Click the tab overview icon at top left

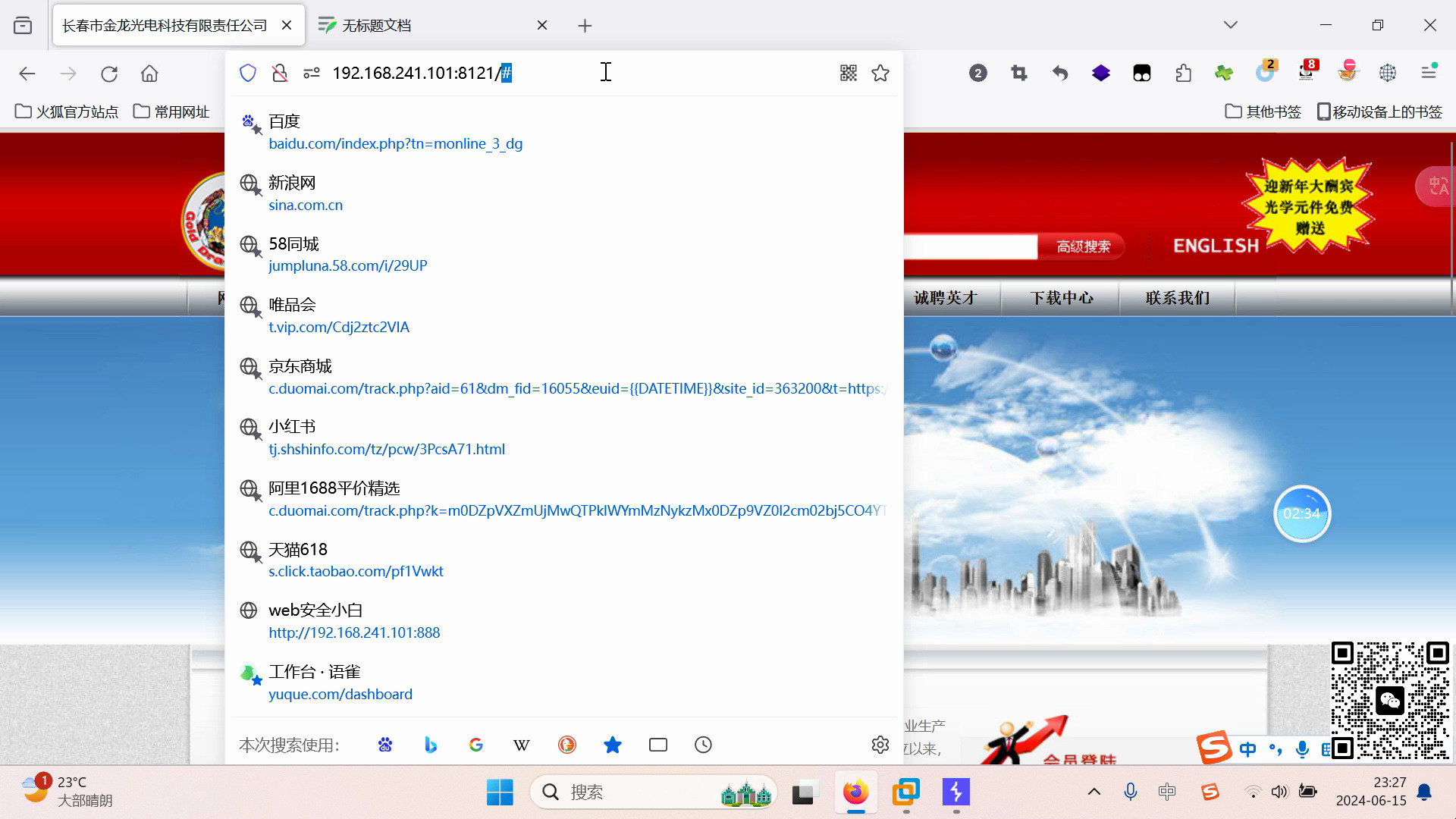click(23, 25)
